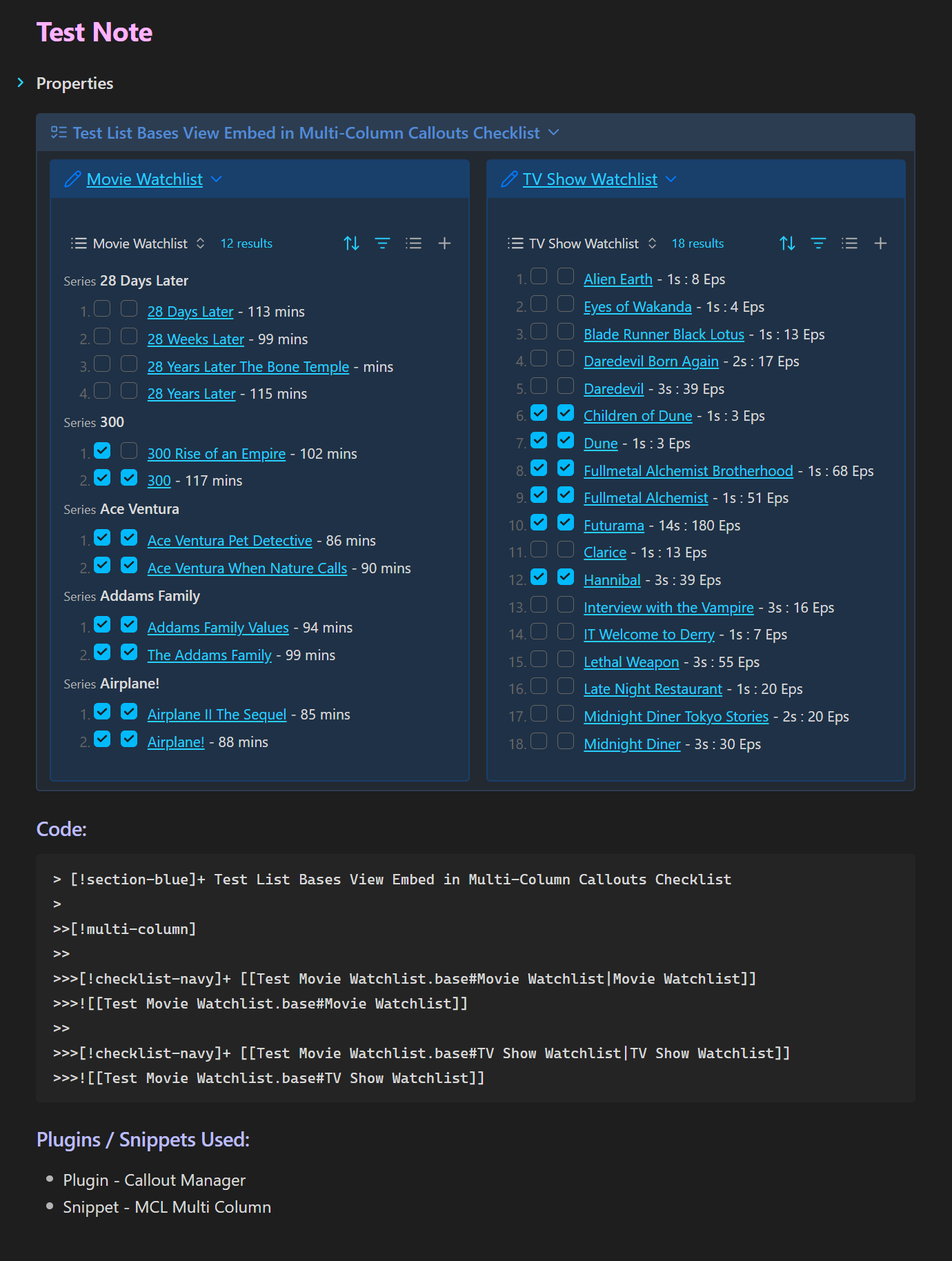Click the sort icon in Movie Watchlist toolbar
Viewport: 952px width, 1261px height.
pos(351,244)
